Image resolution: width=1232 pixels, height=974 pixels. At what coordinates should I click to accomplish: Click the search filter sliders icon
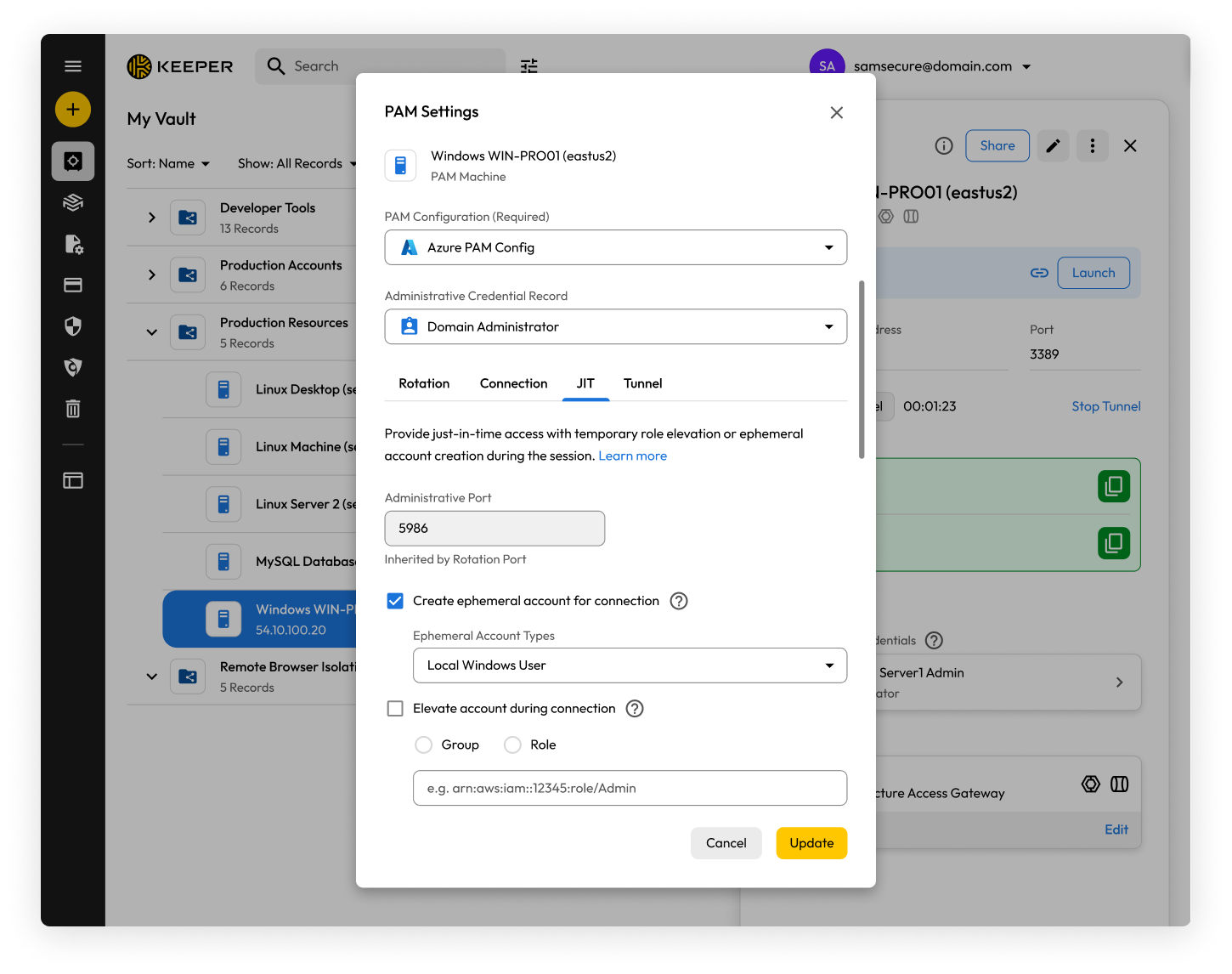529,66
